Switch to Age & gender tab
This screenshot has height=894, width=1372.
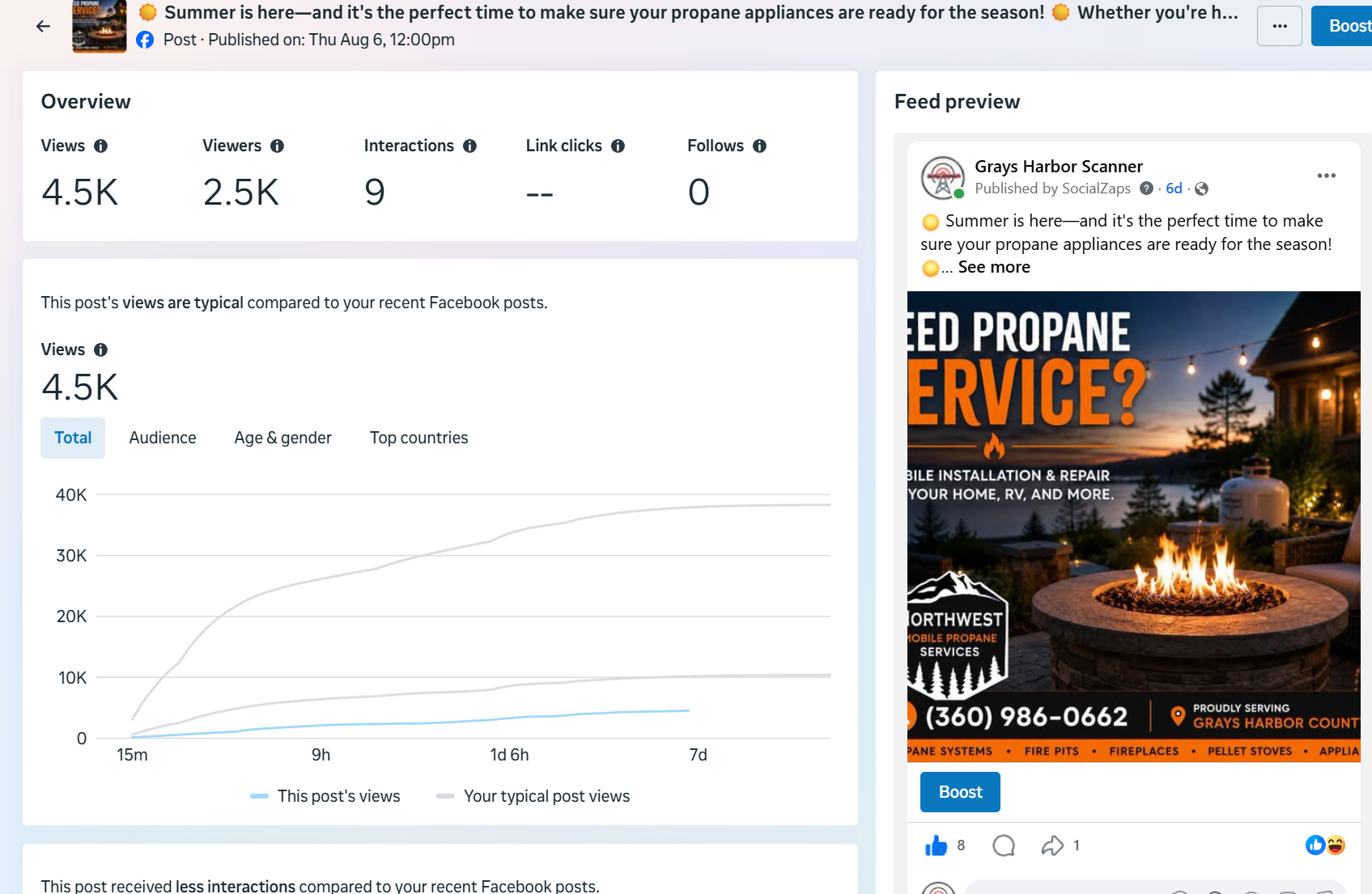coord(282,438)
